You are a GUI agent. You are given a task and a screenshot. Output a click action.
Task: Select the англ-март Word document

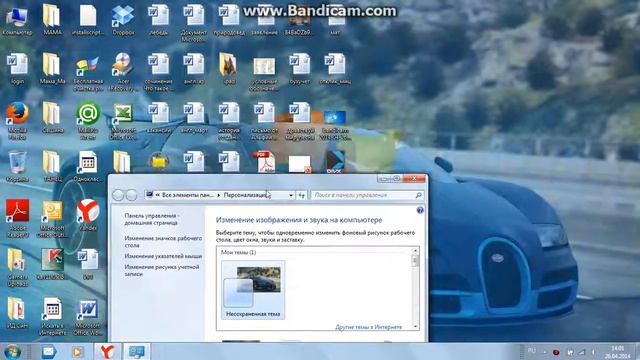point(194,118)
